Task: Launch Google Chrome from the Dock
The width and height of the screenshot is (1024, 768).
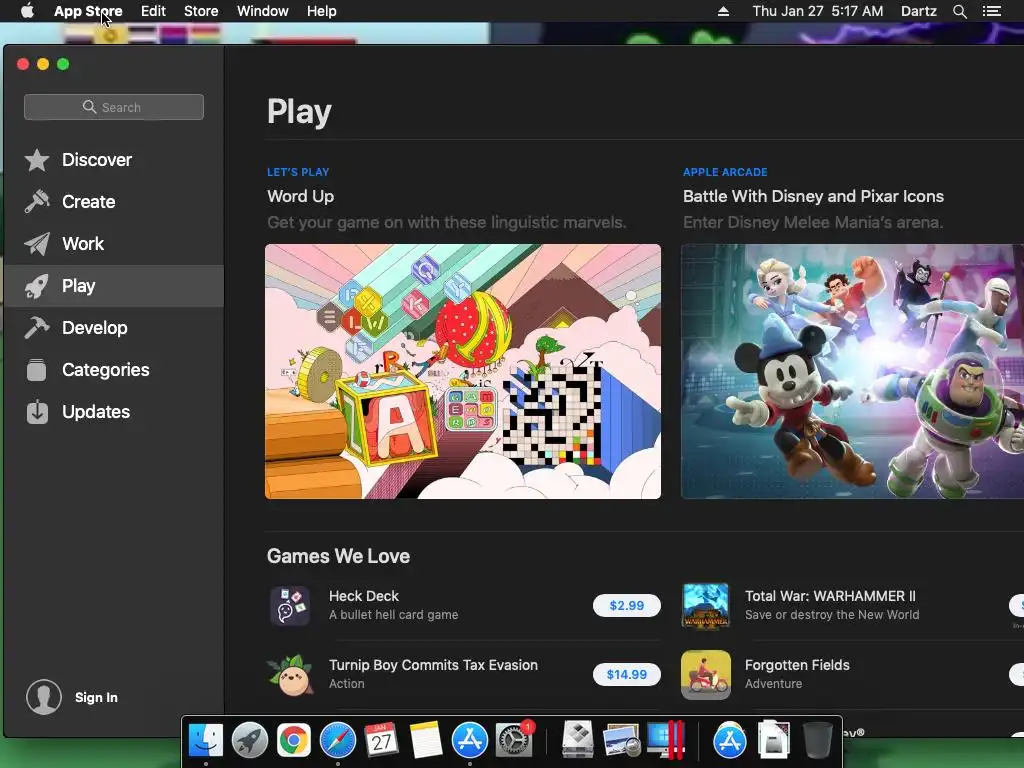Action: pyautogui.click(x=294, y=741)
